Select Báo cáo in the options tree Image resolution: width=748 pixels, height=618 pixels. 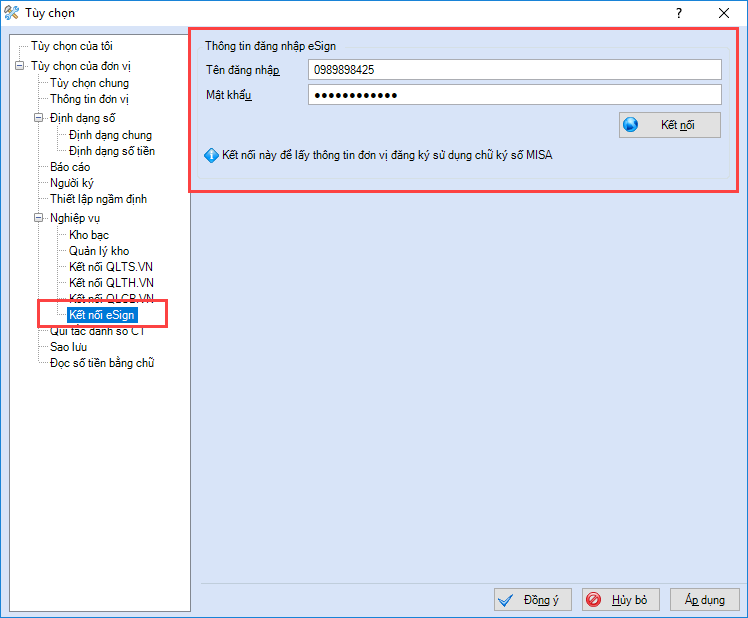pos(70,167)
